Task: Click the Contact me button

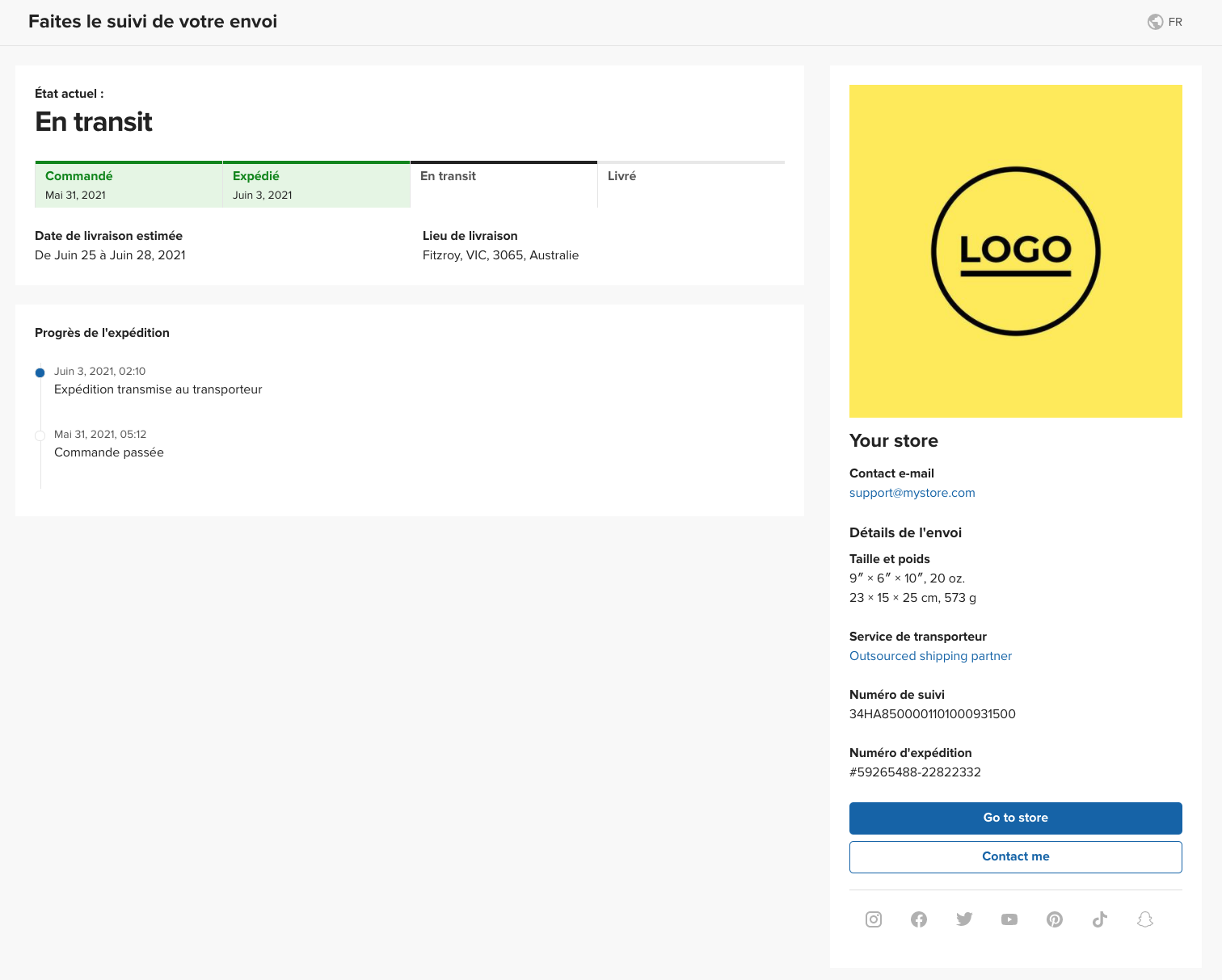Action: (x=1016, y=856)
